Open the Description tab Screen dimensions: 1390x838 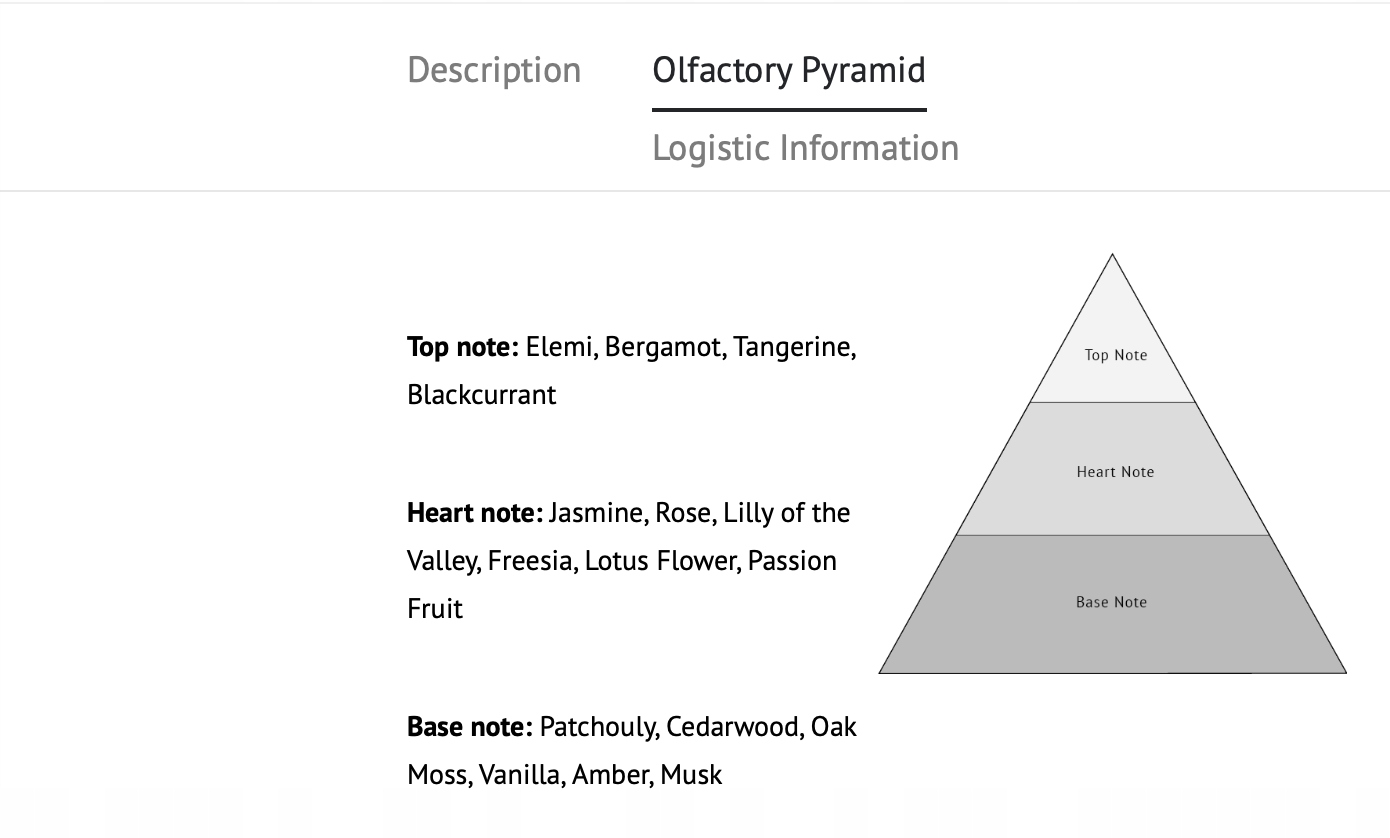pyautogui.click(x=494, y=70)
